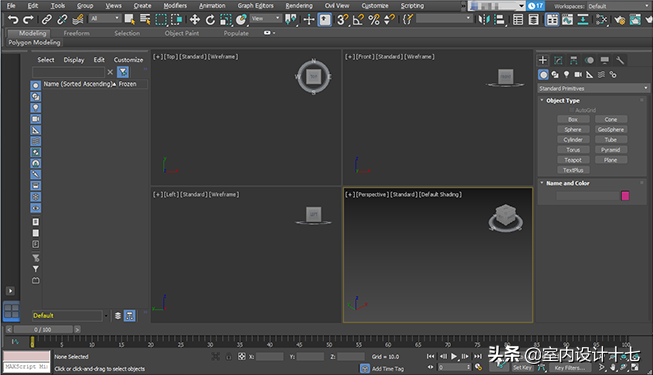Open the Rendering menu
This screenshot has height=375, width=653.
299,6
